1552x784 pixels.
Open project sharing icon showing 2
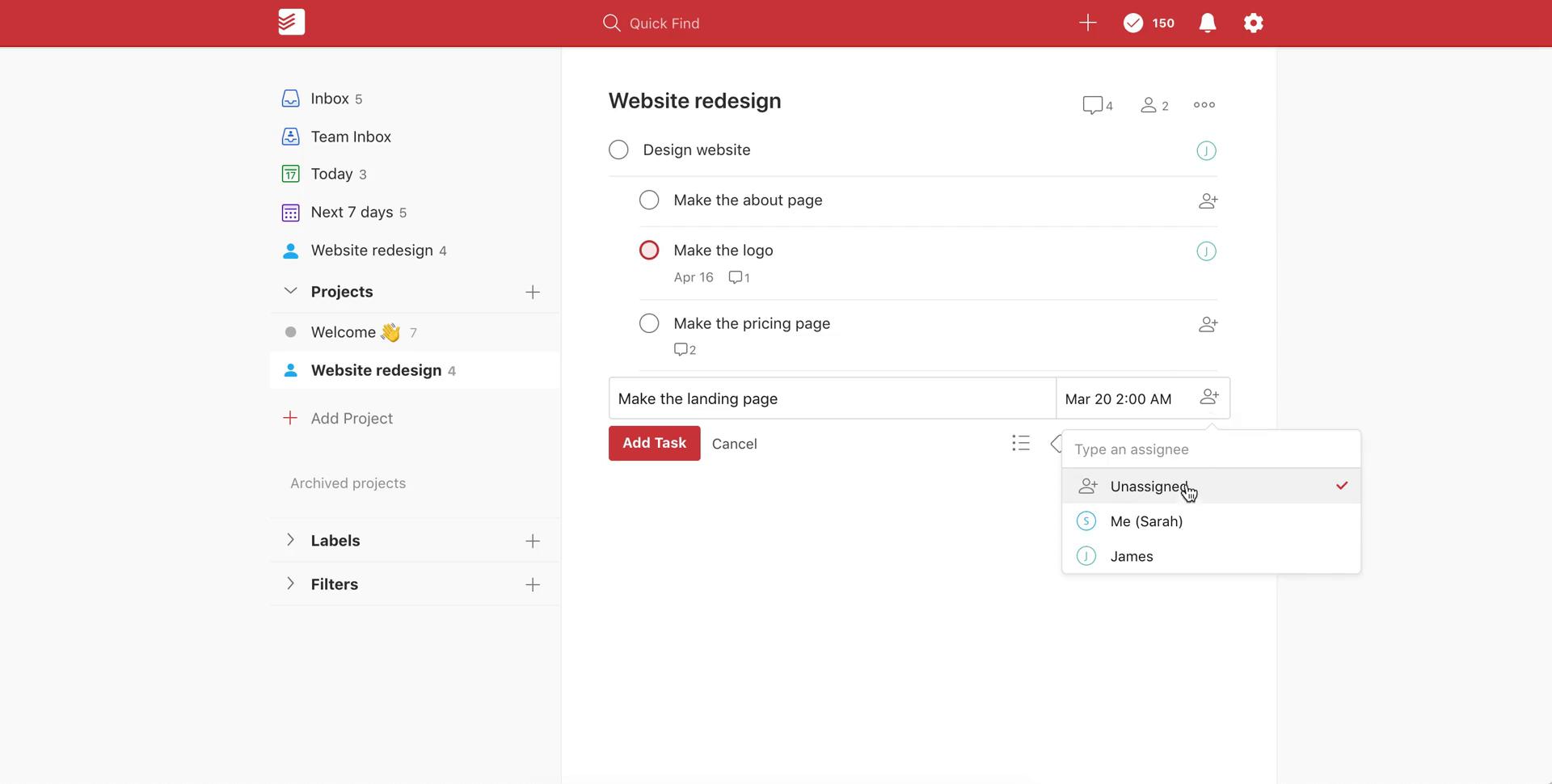tap(1154, 105)
